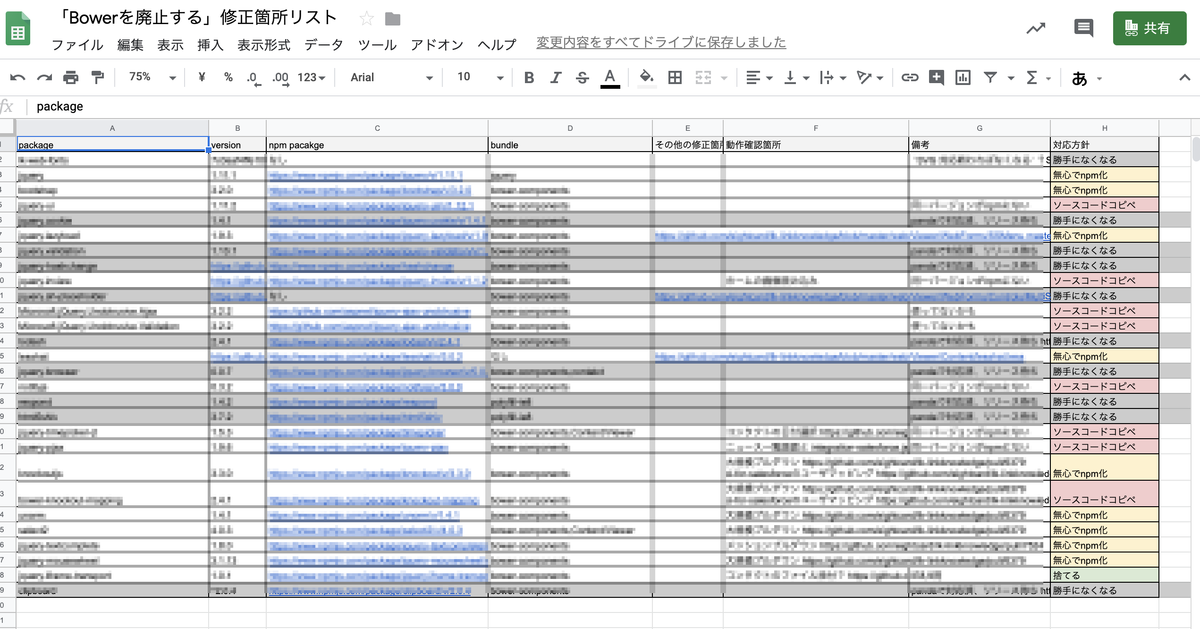Toggle italic formatting
Viewport: 1200px width, 629px height.
[556, 77]
